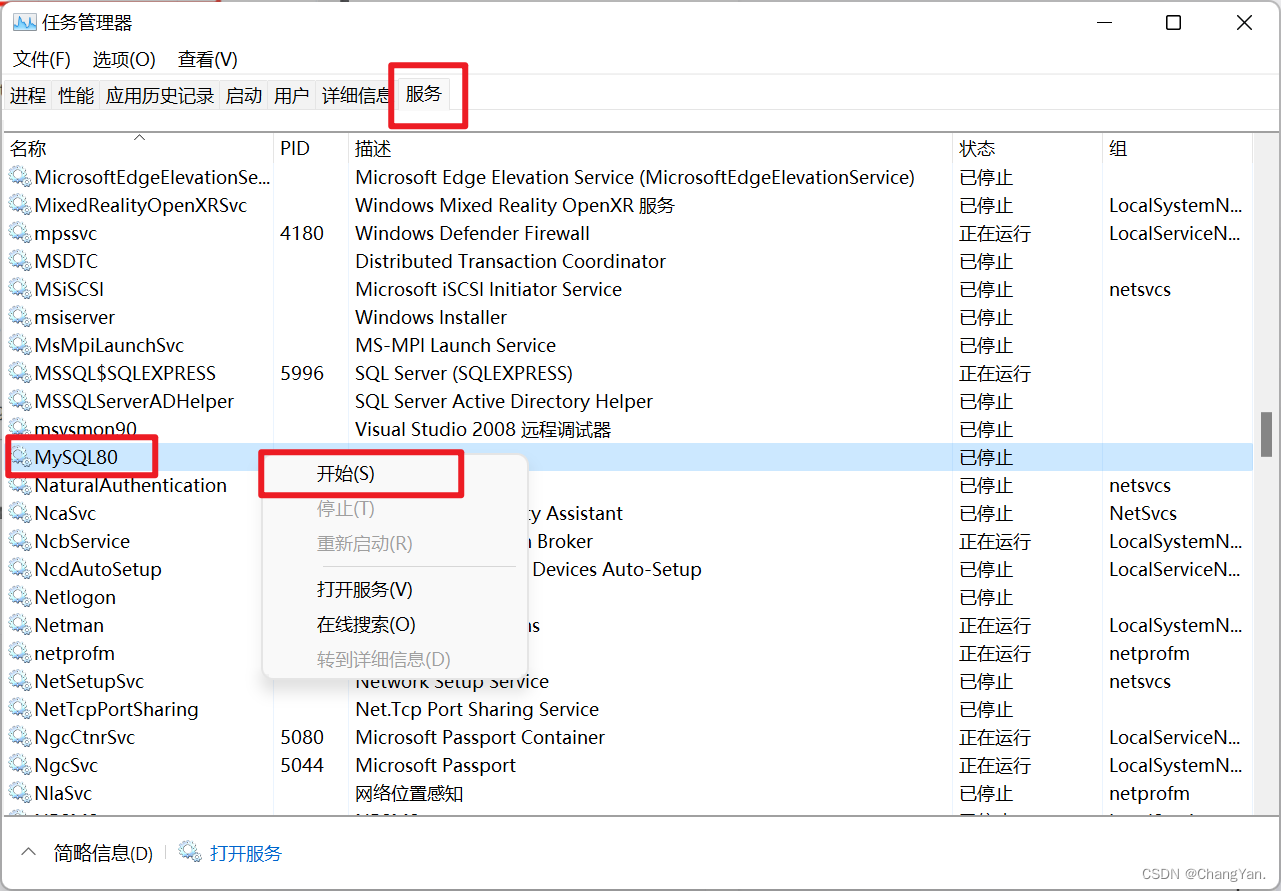Click Microsoft Passport Container description
This screenshot has height=891, width=1281.
tap(480, 738)
